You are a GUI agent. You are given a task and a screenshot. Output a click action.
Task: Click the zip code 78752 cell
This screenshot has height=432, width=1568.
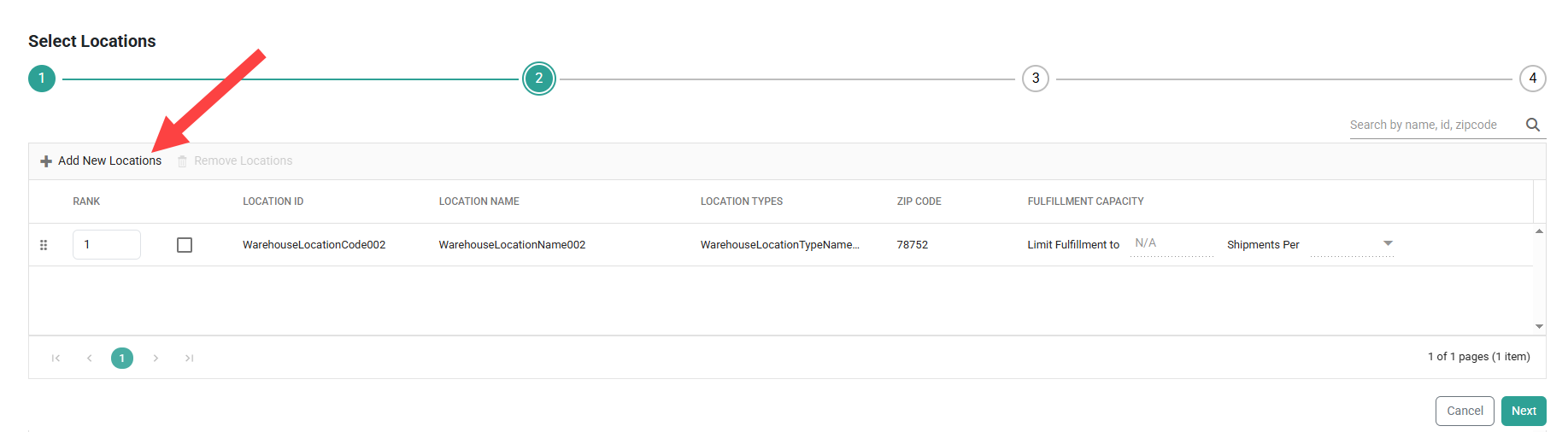tap(913, 245)
